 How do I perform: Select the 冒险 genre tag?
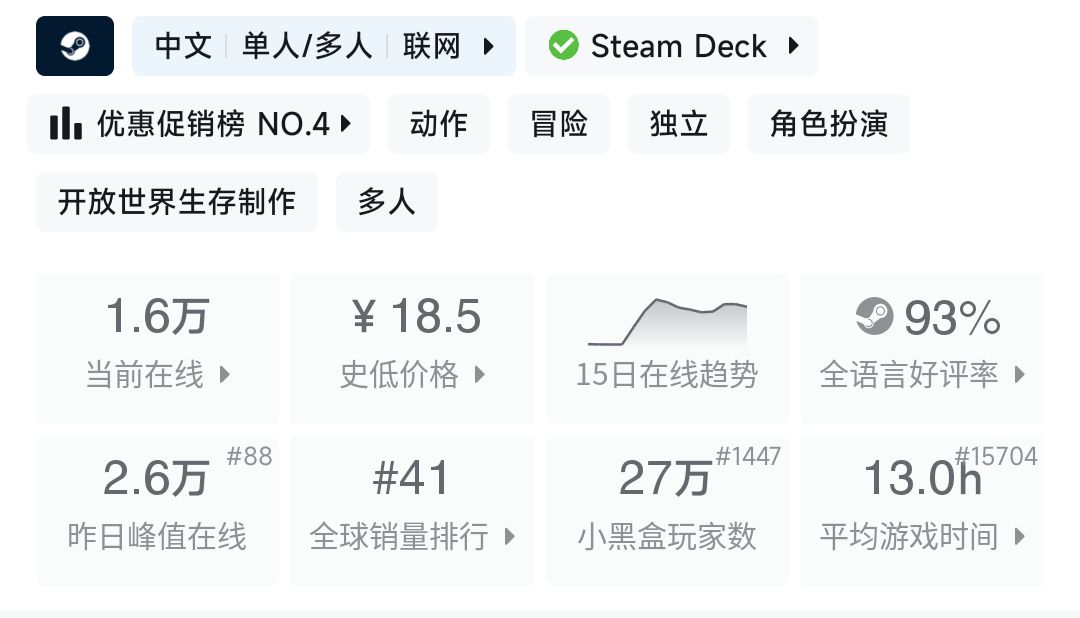coord(559,124)
